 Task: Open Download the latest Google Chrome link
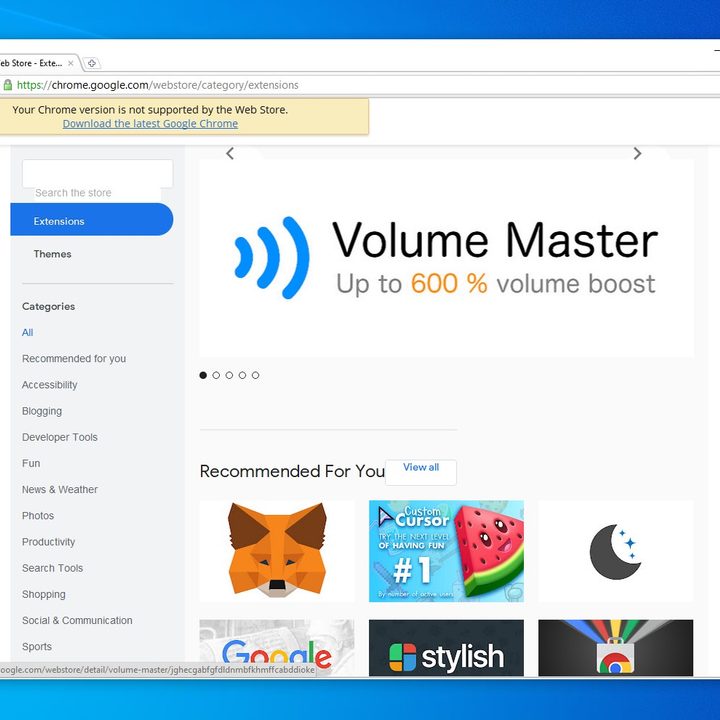[x=150, y=124]
